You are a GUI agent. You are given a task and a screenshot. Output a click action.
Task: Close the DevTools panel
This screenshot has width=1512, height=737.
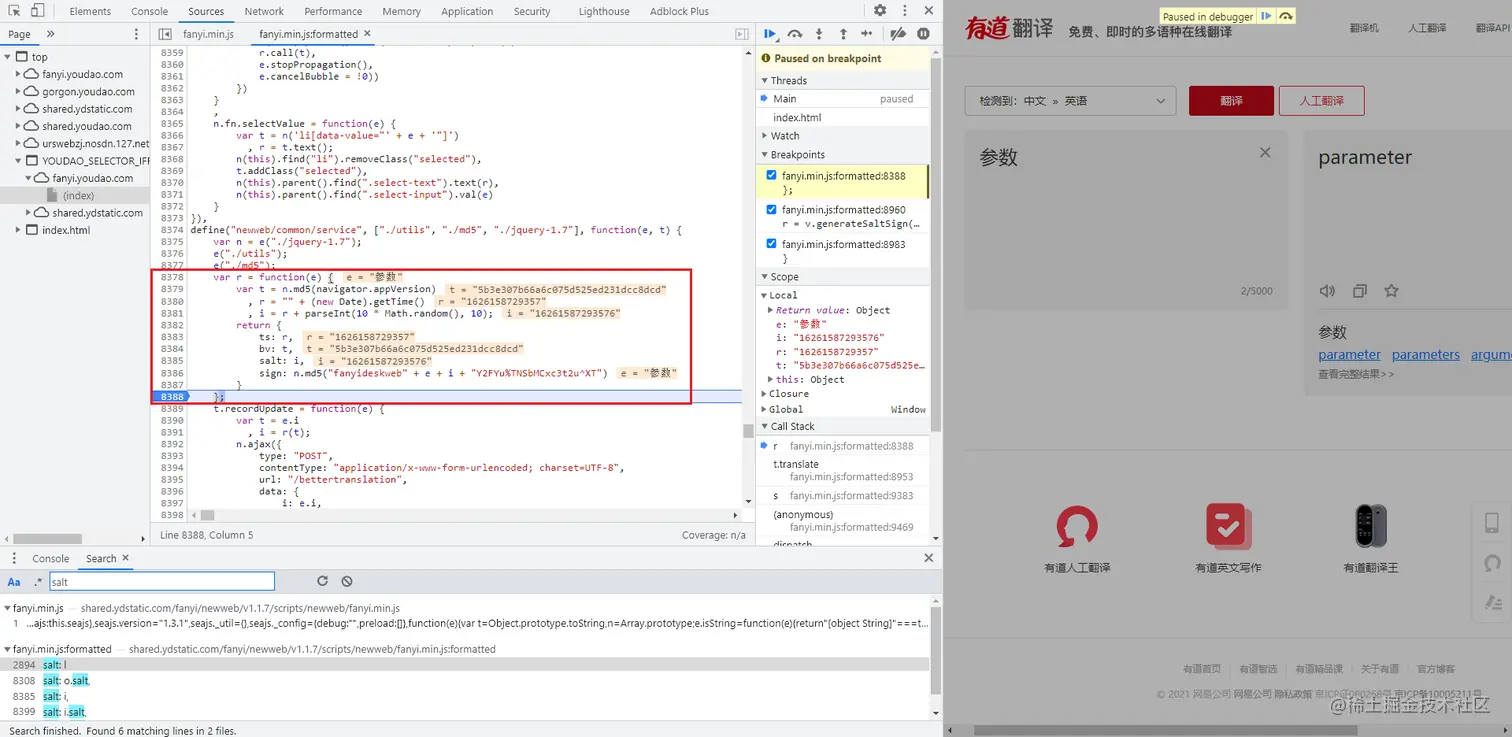click(928, 11)
